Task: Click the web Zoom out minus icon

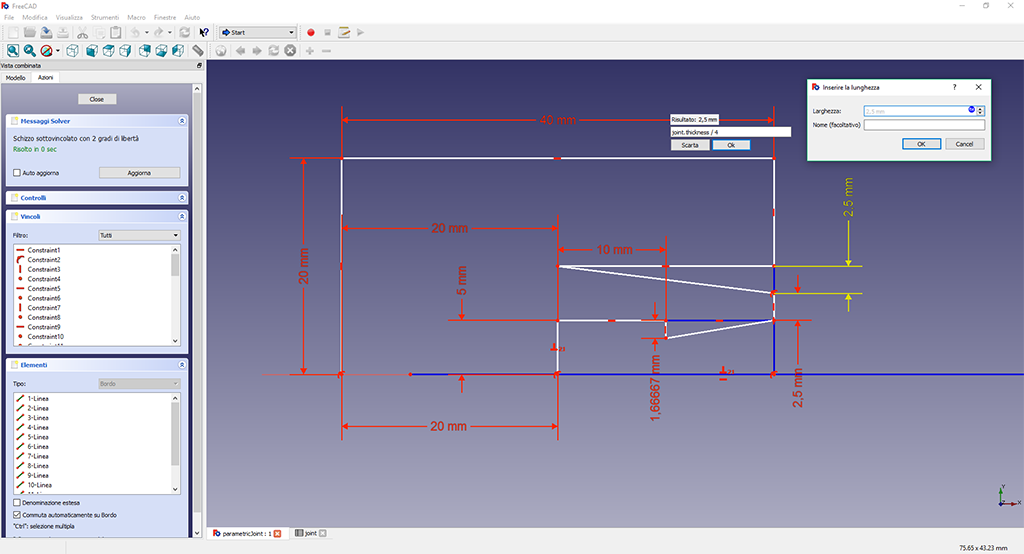Action: pyautogui.click(x=326, y=50)
